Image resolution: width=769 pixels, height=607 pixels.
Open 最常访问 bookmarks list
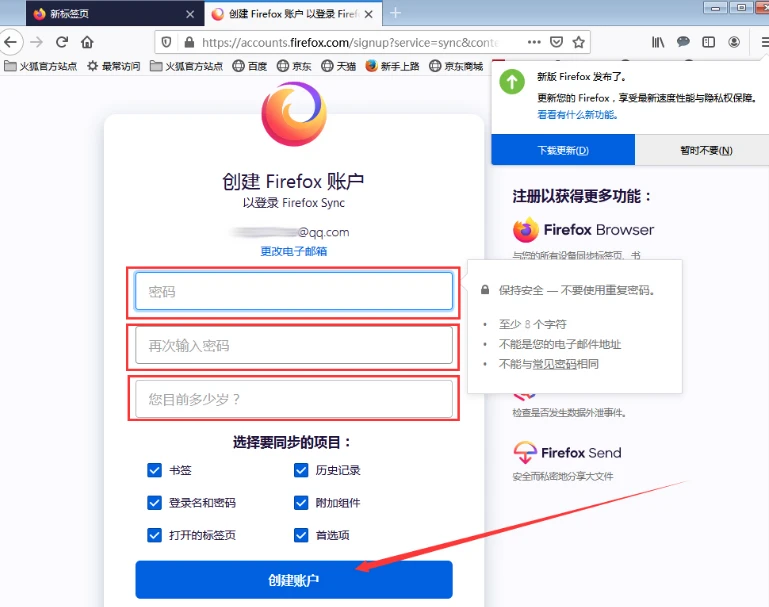(114, 66)
